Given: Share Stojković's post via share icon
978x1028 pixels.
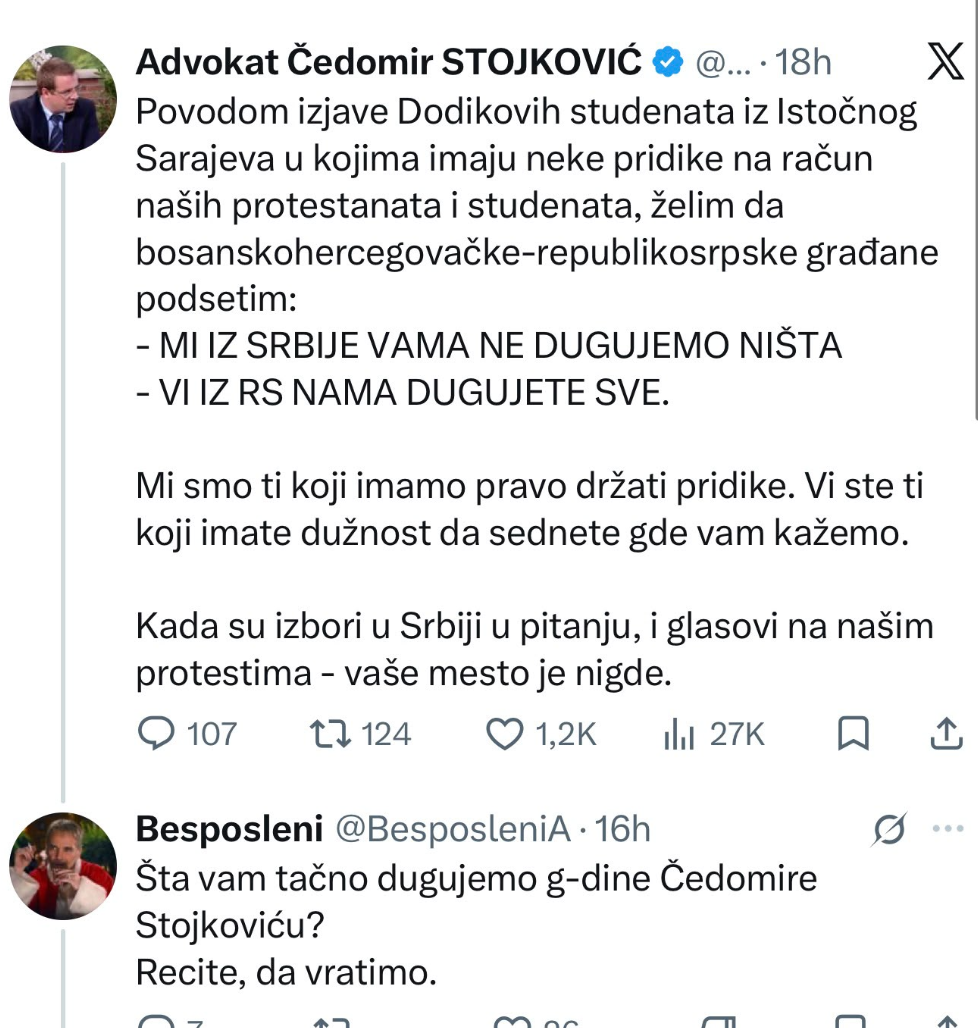Looking at the screenshot, I should point(947,734).
